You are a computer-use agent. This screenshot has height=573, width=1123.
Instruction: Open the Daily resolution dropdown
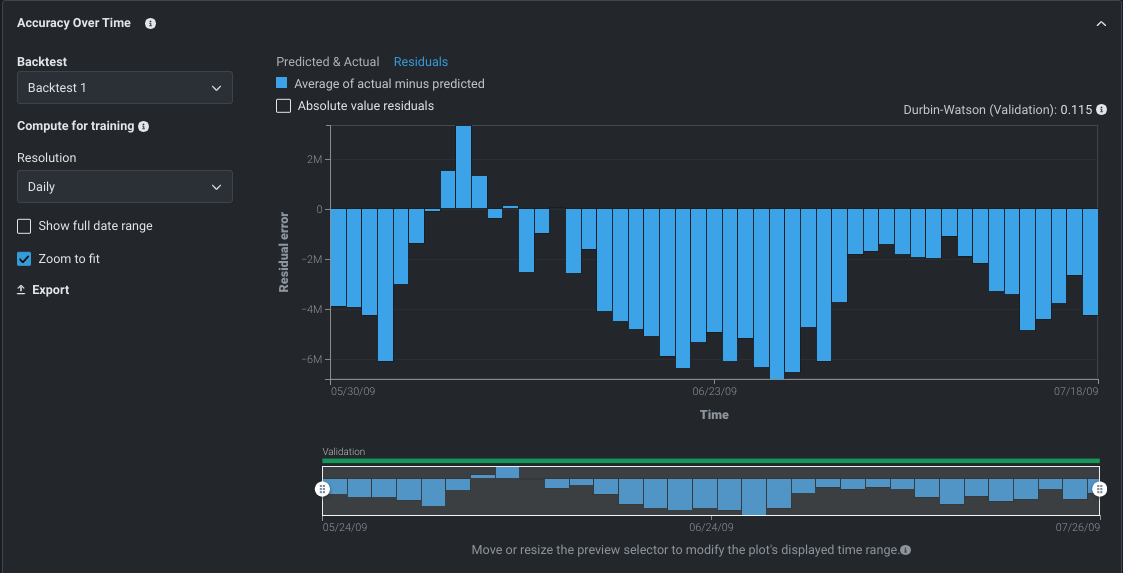click(125, 187)
